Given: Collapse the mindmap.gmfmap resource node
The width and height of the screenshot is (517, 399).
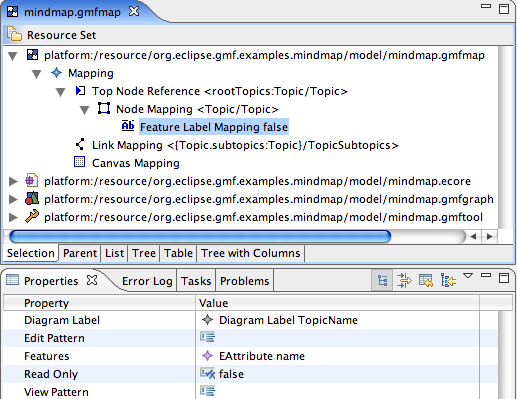Looking at the screenshot, I should (13, 56).
